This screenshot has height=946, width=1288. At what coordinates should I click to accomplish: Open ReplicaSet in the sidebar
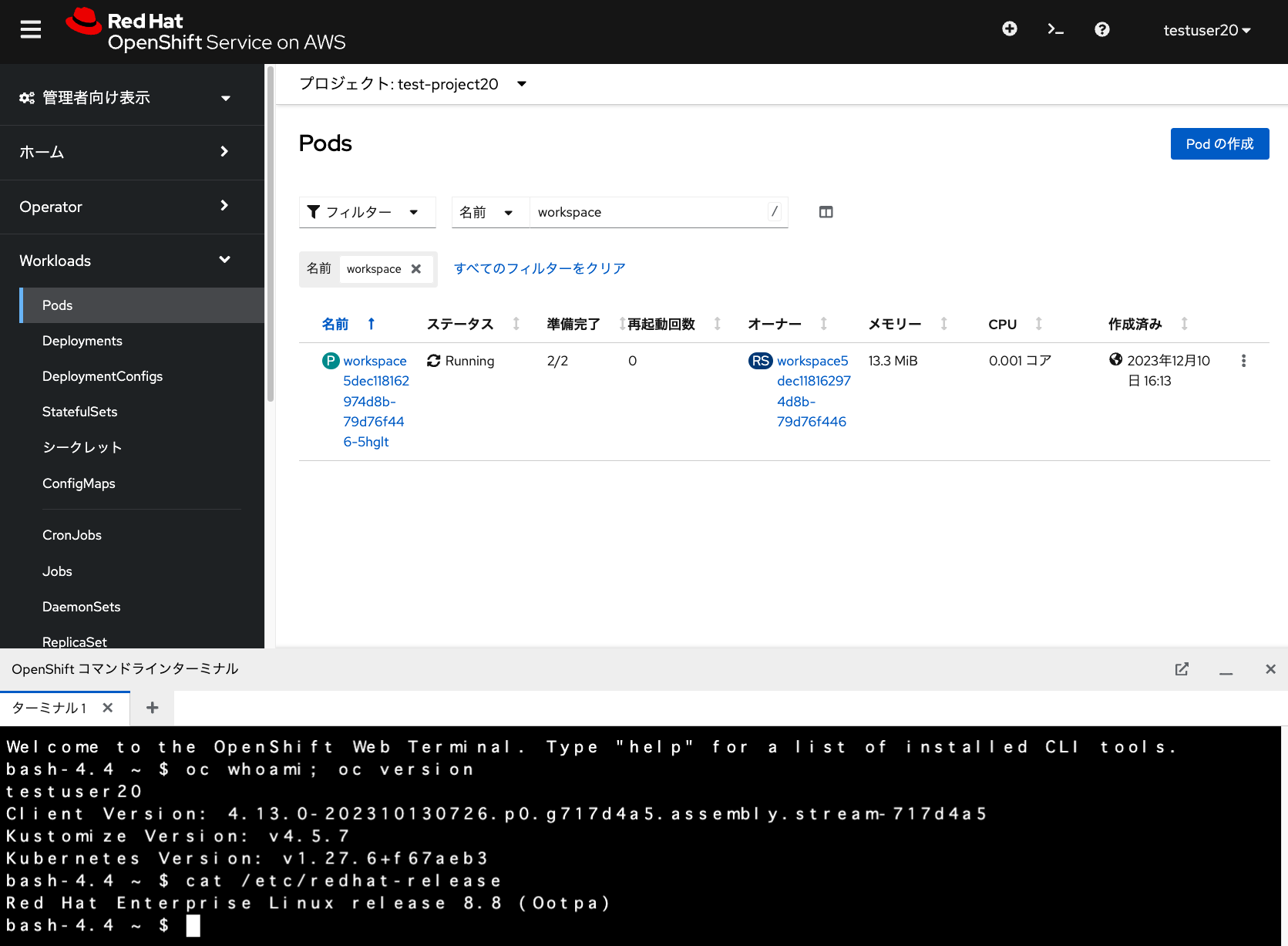click(x=75, y=641)
